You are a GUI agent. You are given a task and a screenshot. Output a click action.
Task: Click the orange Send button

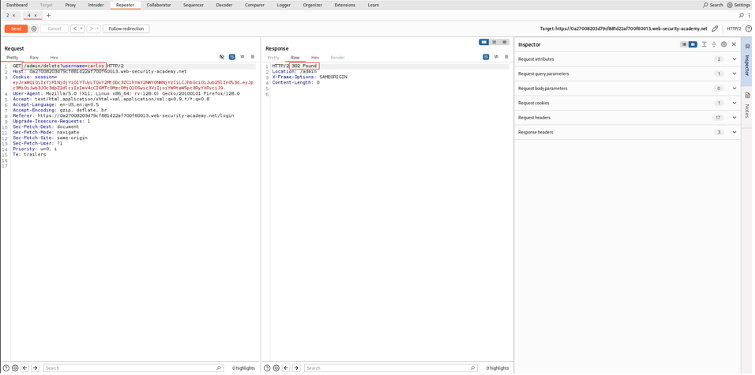tap(16, 29)
